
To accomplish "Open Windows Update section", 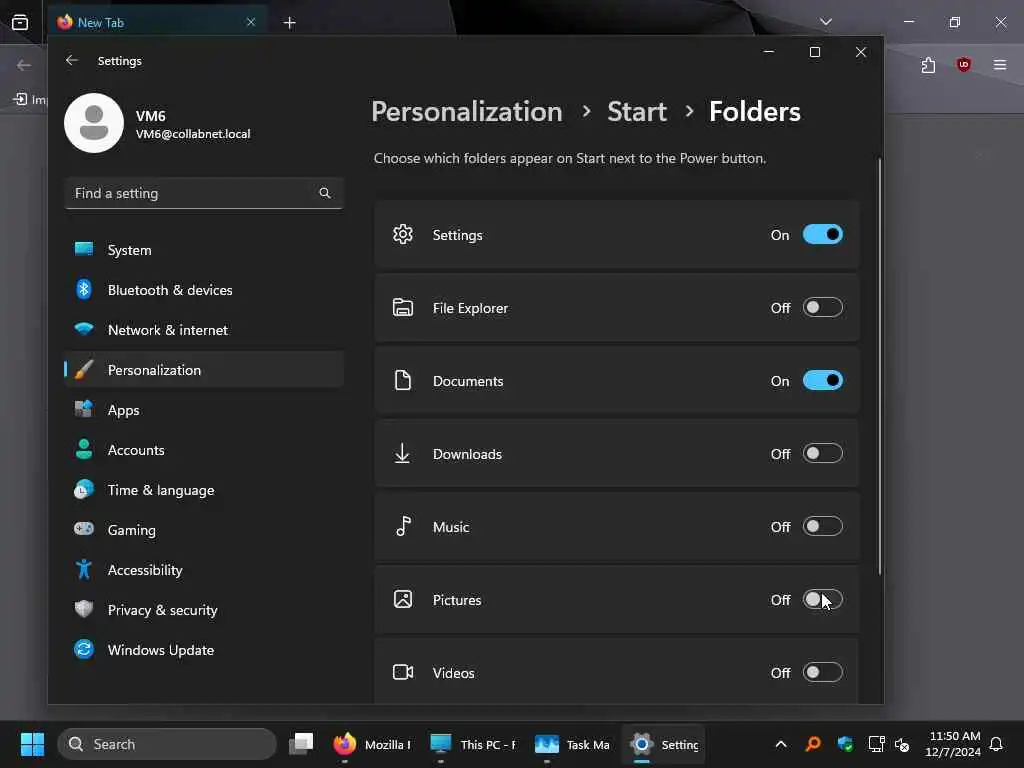I will (x=160, y=650).
